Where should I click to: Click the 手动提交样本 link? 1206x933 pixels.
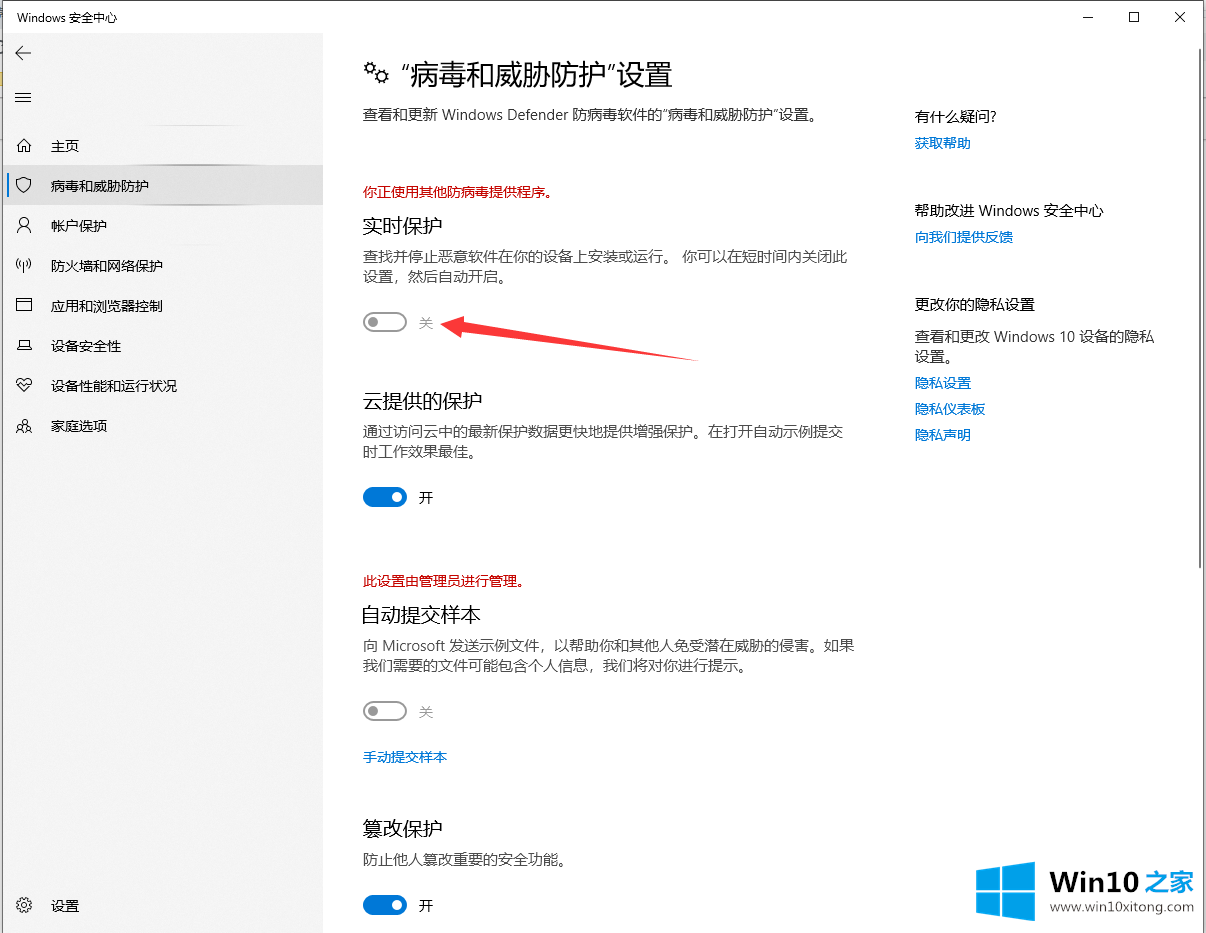[405, 757]
